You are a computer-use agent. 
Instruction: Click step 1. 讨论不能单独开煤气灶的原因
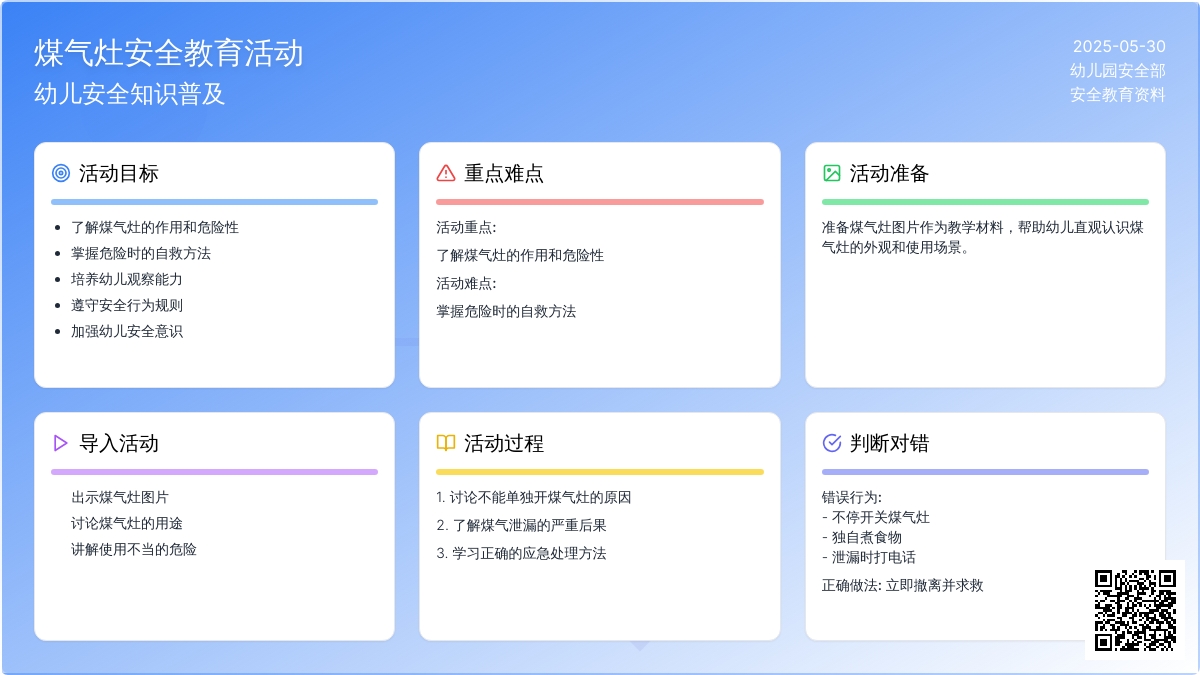(x=534, y=497)
